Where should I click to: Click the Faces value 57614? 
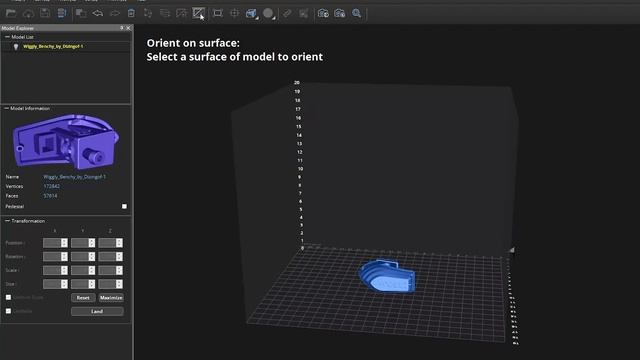pyautogui.click(x=50, y=196)
